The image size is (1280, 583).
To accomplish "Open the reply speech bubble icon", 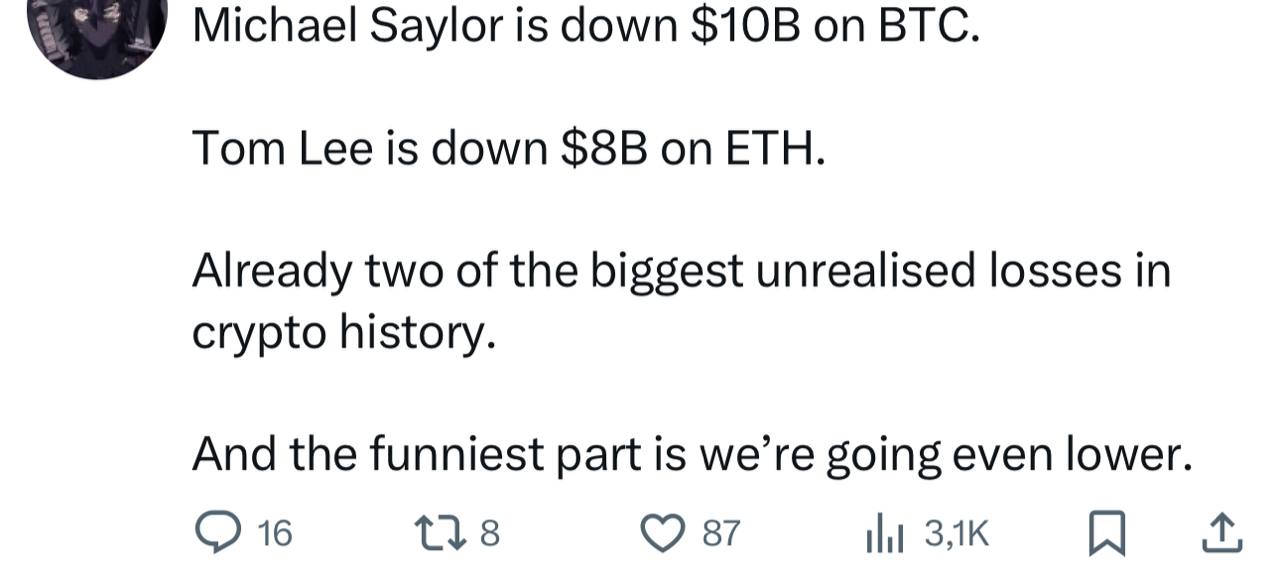I will pyautogui.click(x=213, y=534).
